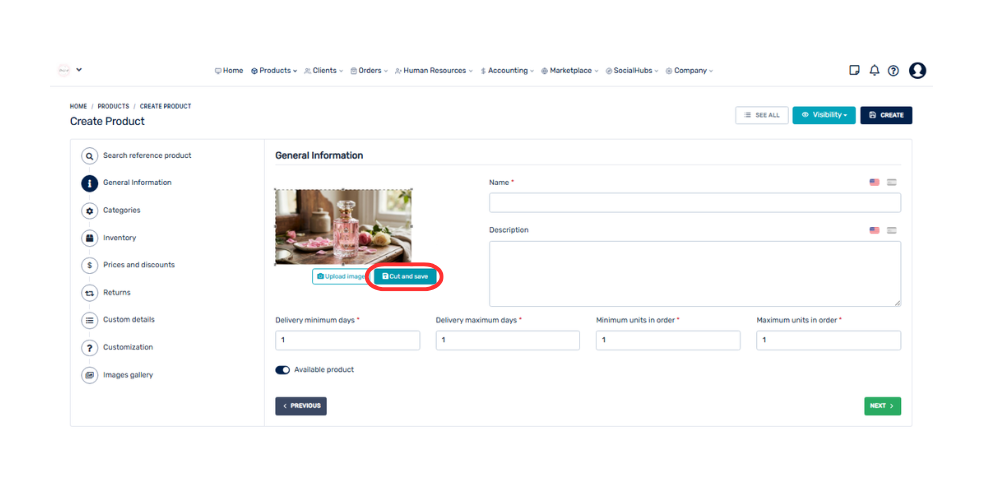The width and height of the screenshot is (1000, 500).
Task: Select the Inventory sidebar icon
Action: coord(89,238)
